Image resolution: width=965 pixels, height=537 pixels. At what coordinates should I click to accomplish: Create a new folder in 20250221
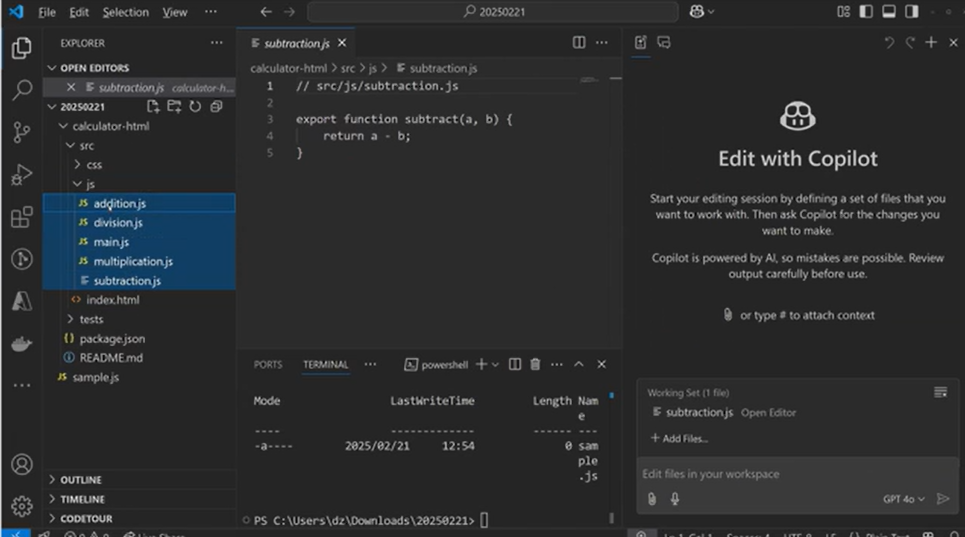pos(174,106)
